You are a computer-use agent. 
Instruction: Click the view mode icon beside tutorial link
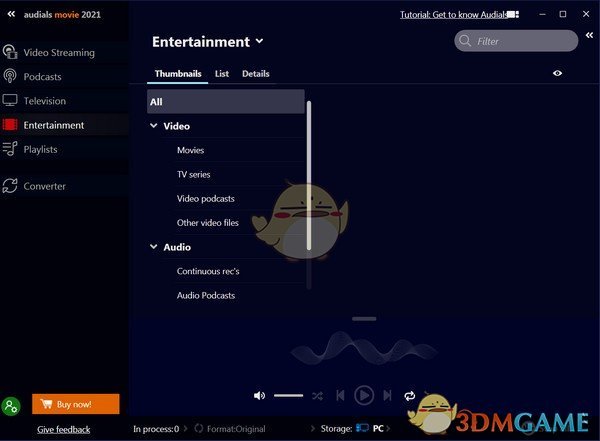(x=513, y=15)
